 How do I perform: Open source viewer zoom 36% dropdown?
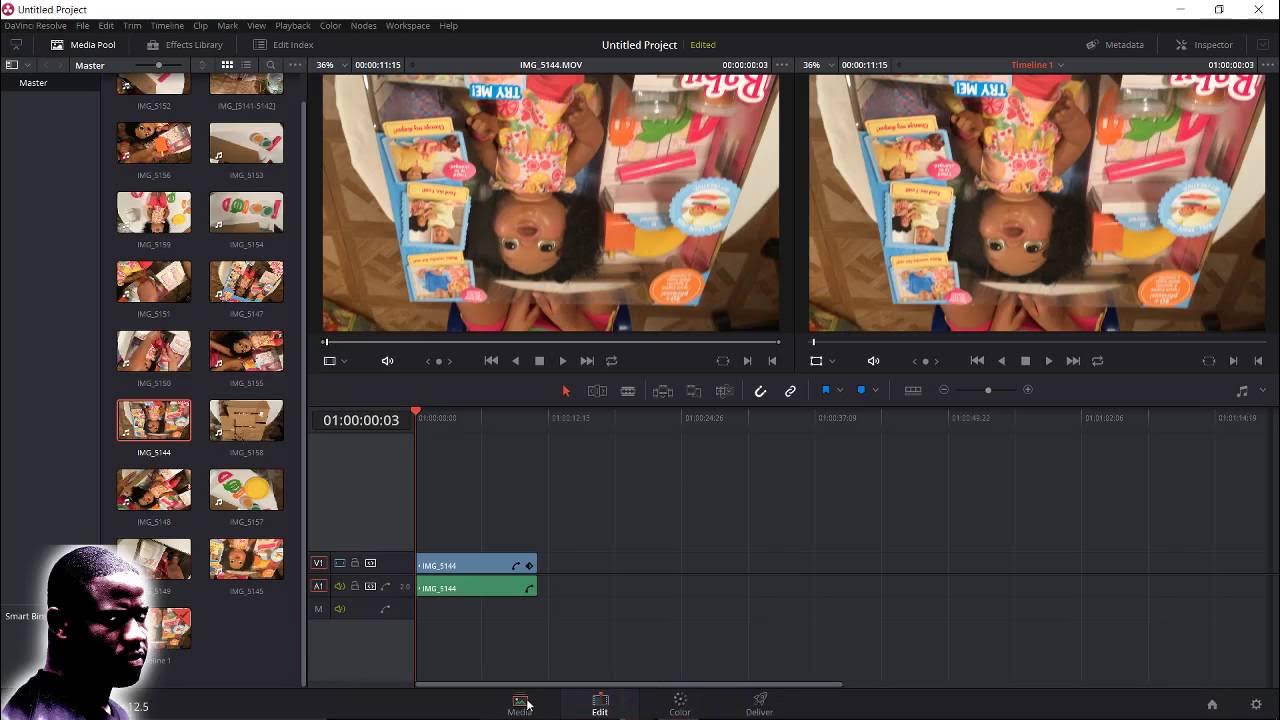click(x=332, y=65)
